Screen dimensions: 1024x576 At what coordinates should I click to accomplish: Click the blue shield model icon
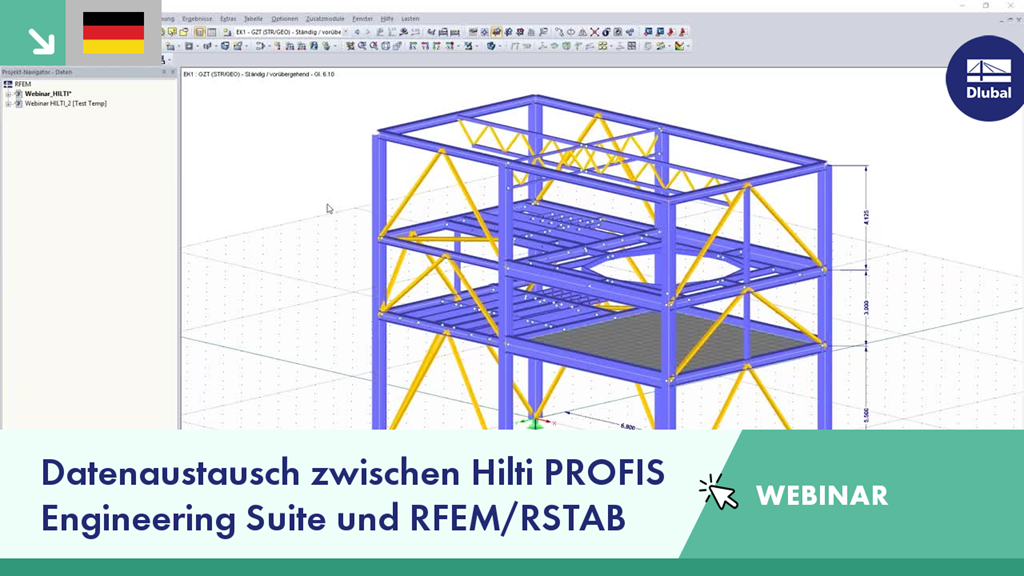point(225,46)
